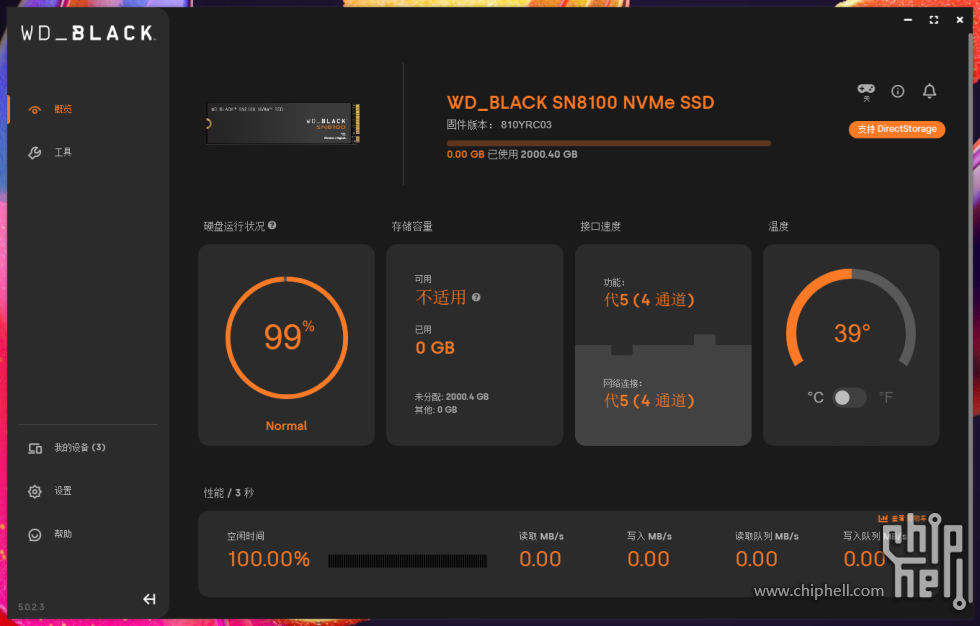Click the WD_BLACK logo in sidebar
This screenshot has height=626, width=980.
click(88, 33)
